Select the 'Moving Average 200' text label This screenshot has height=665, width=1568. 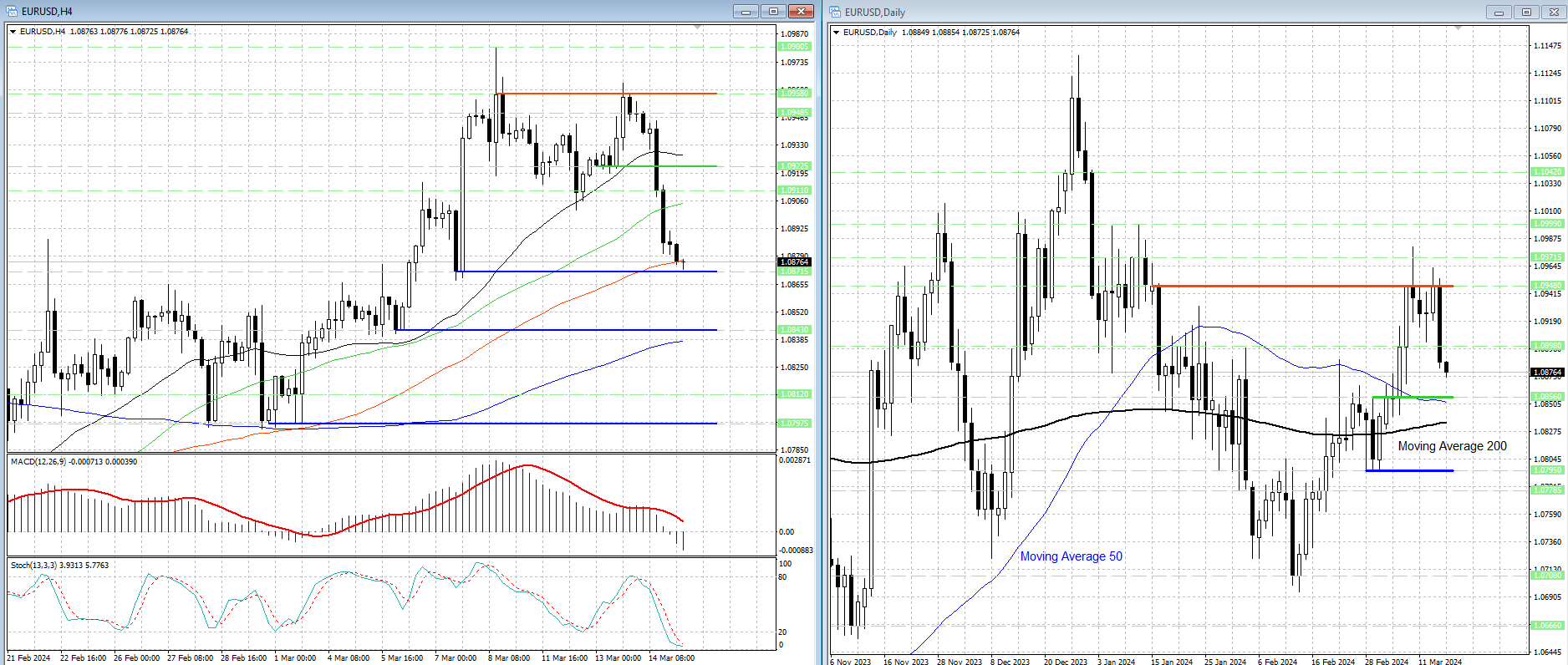point(1453,446)
